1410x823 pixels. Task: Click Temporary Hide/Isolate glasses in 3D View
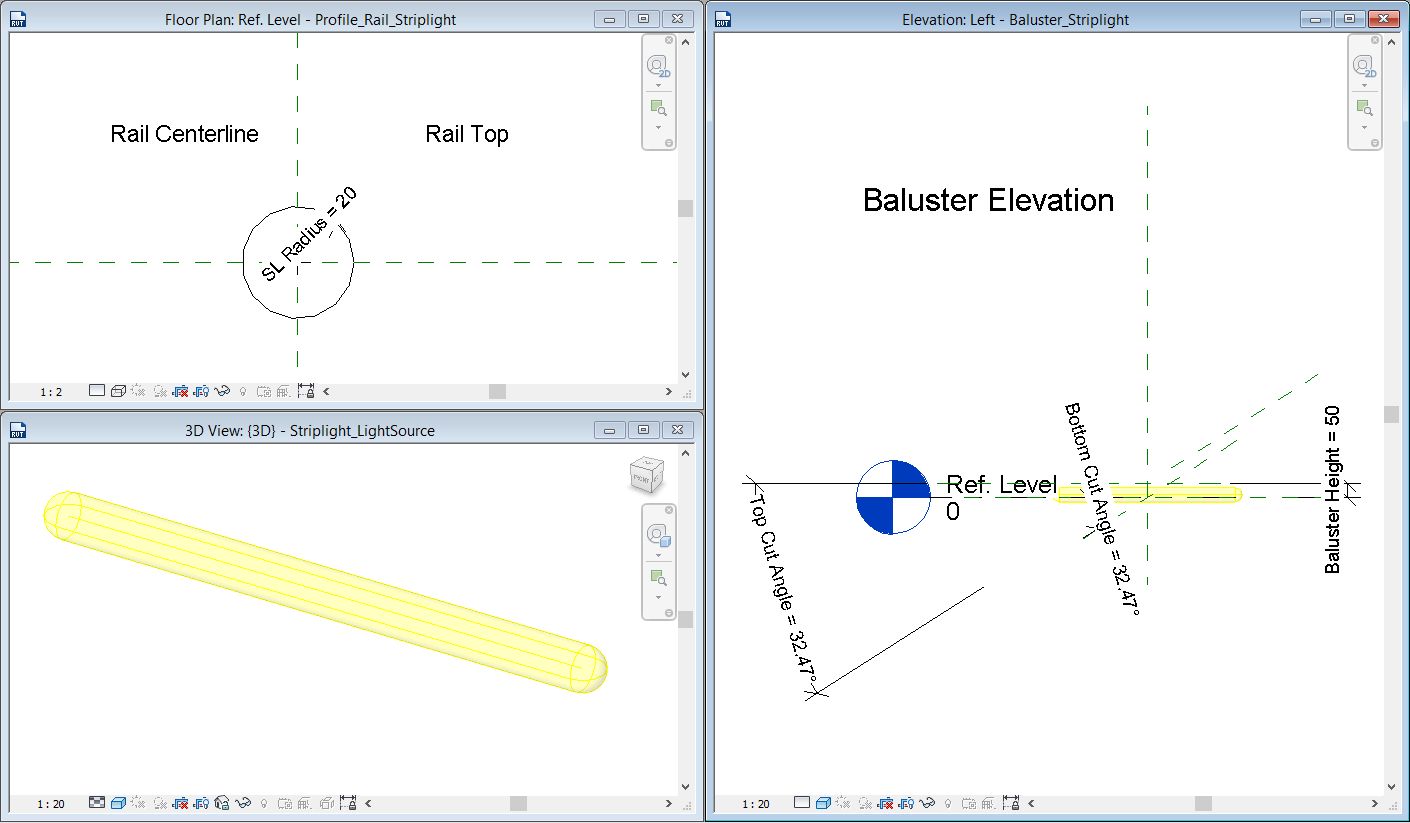click(x=243, y=803)
